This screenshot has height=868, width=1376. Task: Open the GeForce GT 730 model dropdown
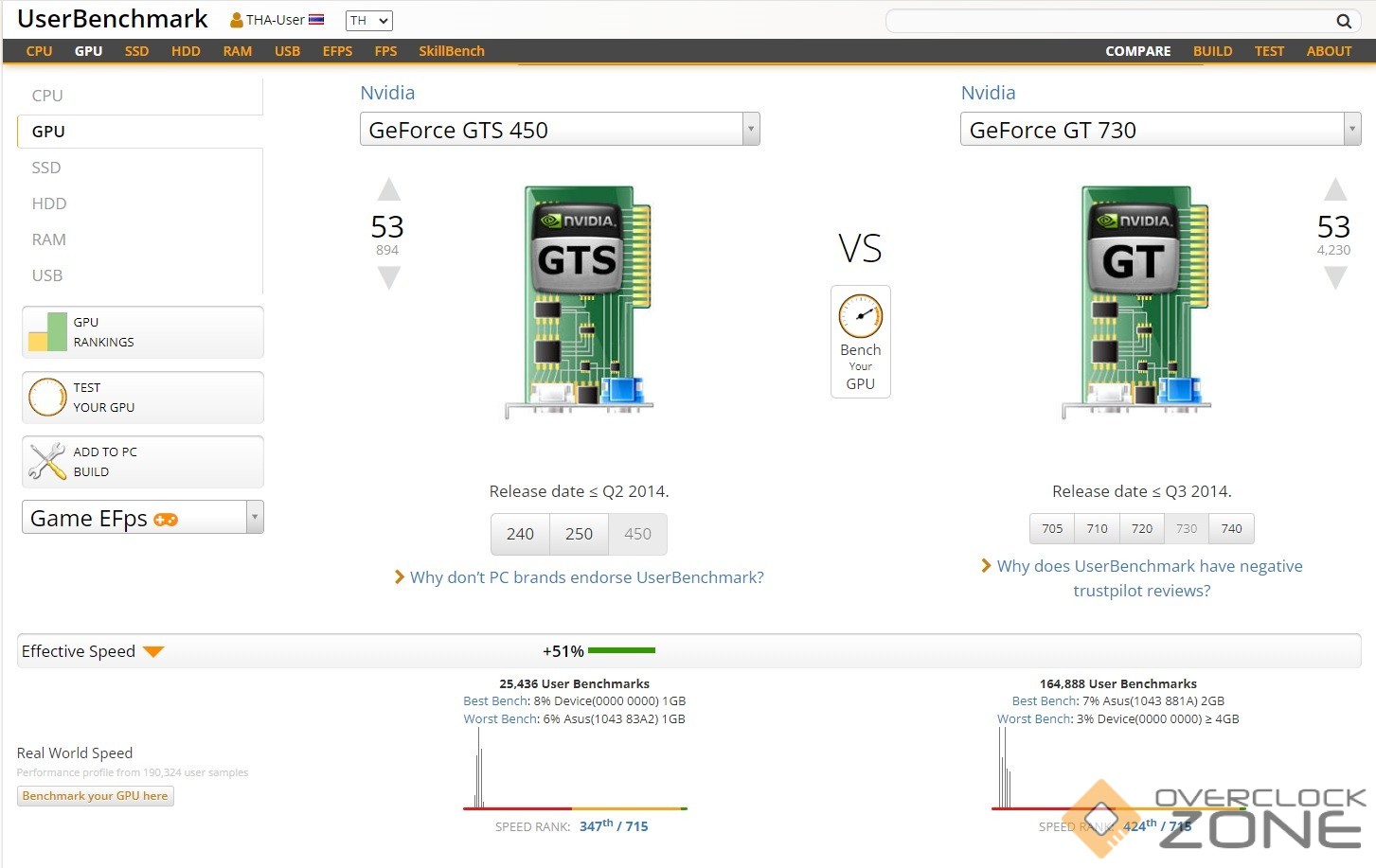pyautogui.click(x=1351, y=129)
